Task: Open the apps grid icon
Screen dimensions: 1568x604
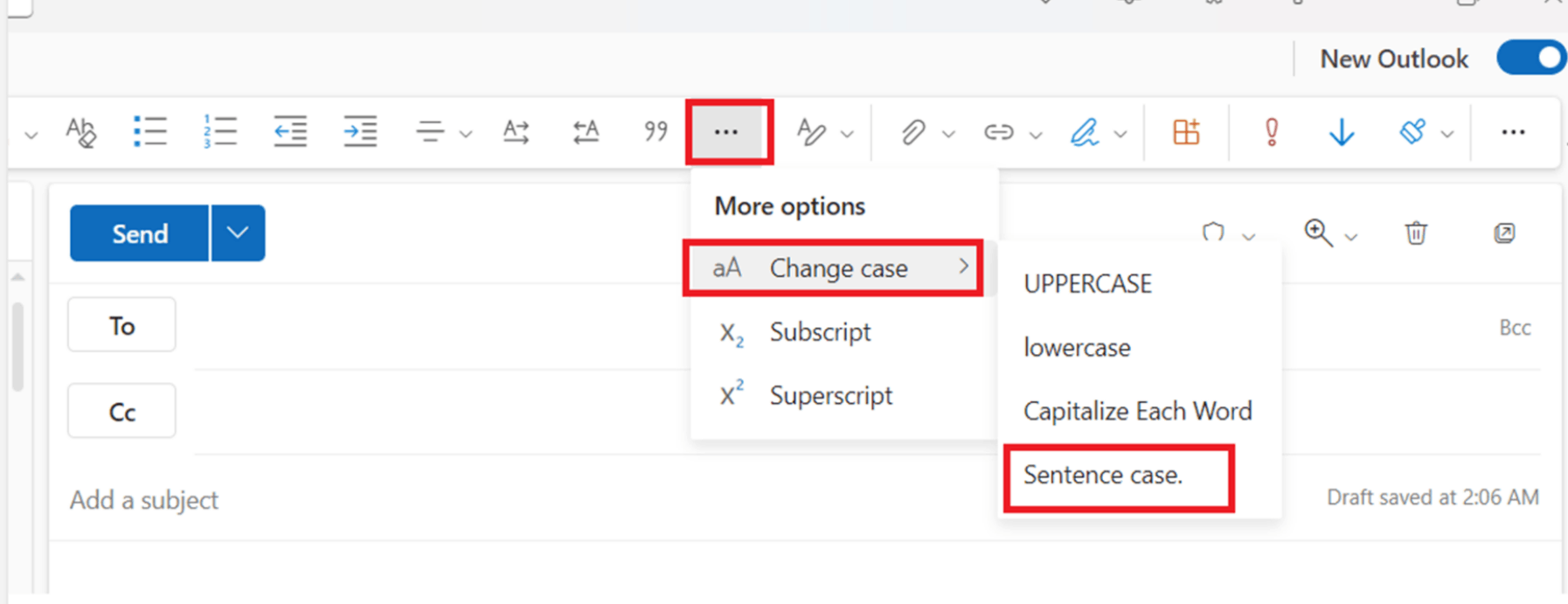Action: (x=1186, y=132)
